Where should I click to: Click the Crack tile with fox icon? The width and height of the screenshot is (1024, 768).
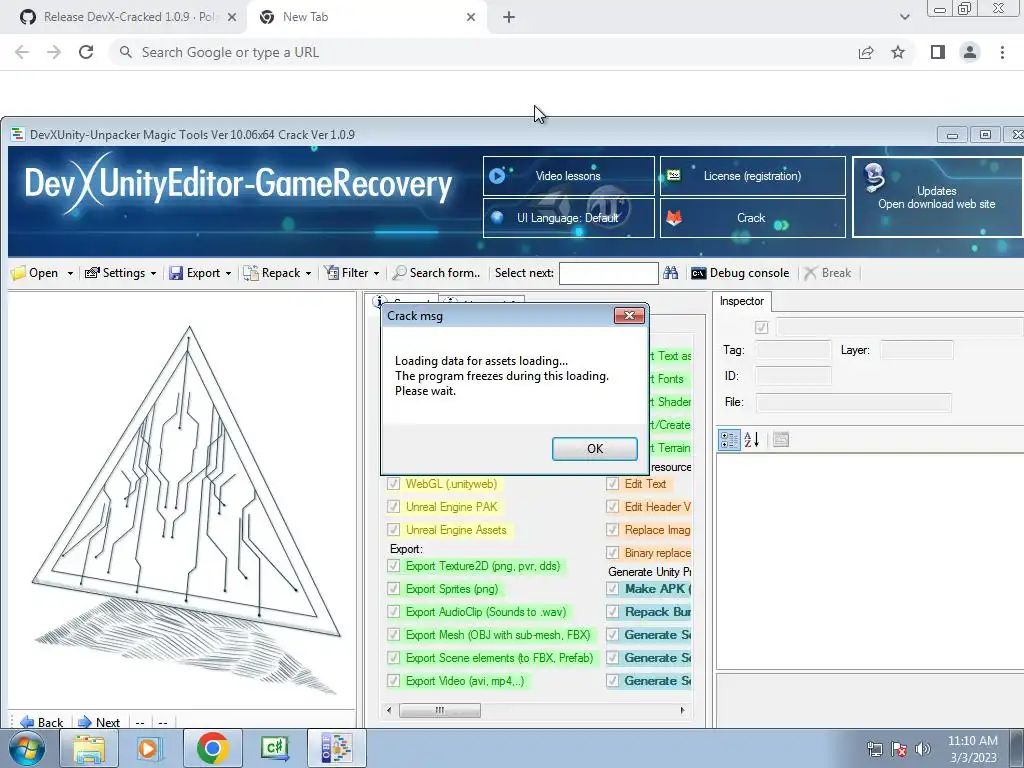[752, 218]
